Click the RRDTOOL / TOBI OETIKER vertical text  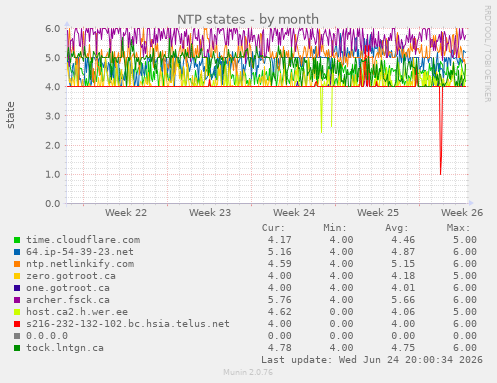[487, 54]
